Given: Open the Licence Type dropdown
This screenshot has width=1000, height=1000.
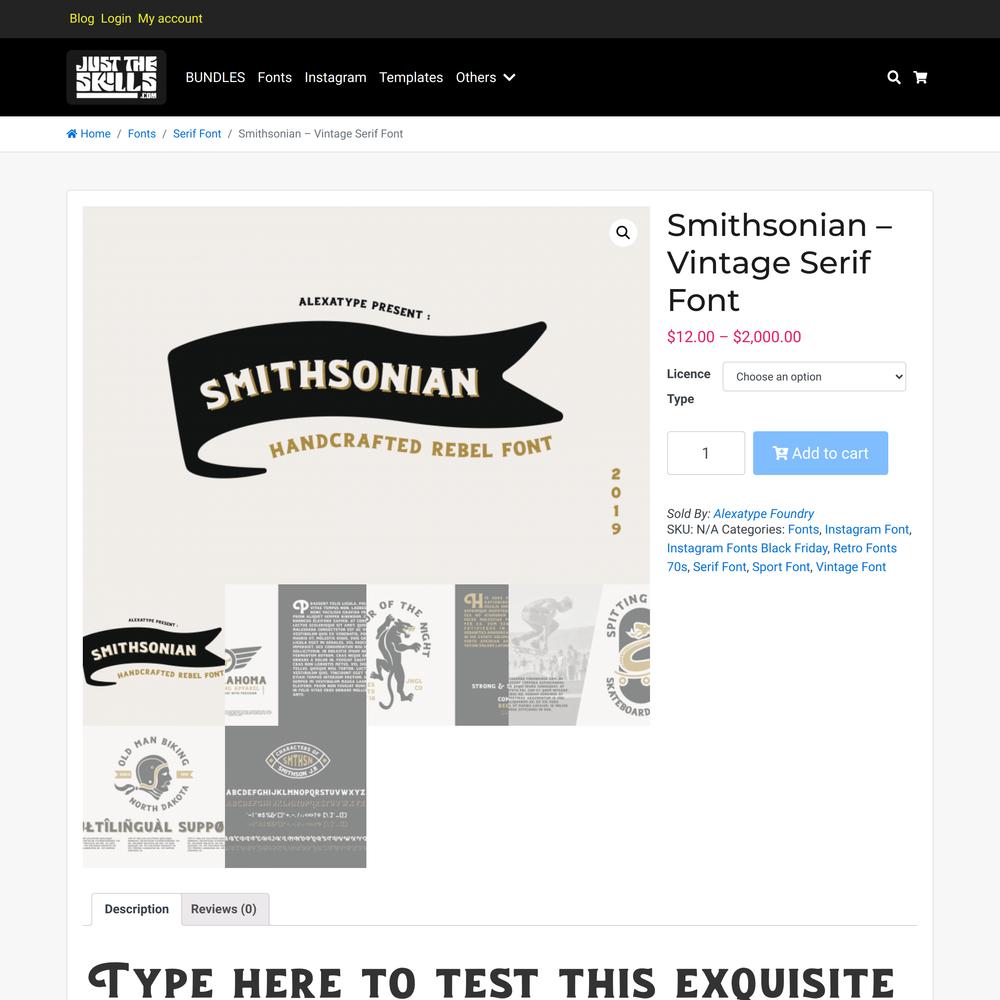Looking at the screenshot, I should [x=814, y=376].
